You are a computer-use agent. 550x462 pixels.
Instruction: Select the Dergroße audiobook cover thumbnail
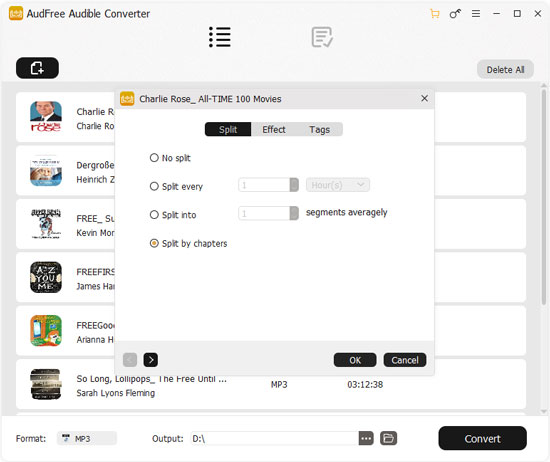(x=46, y=170)
